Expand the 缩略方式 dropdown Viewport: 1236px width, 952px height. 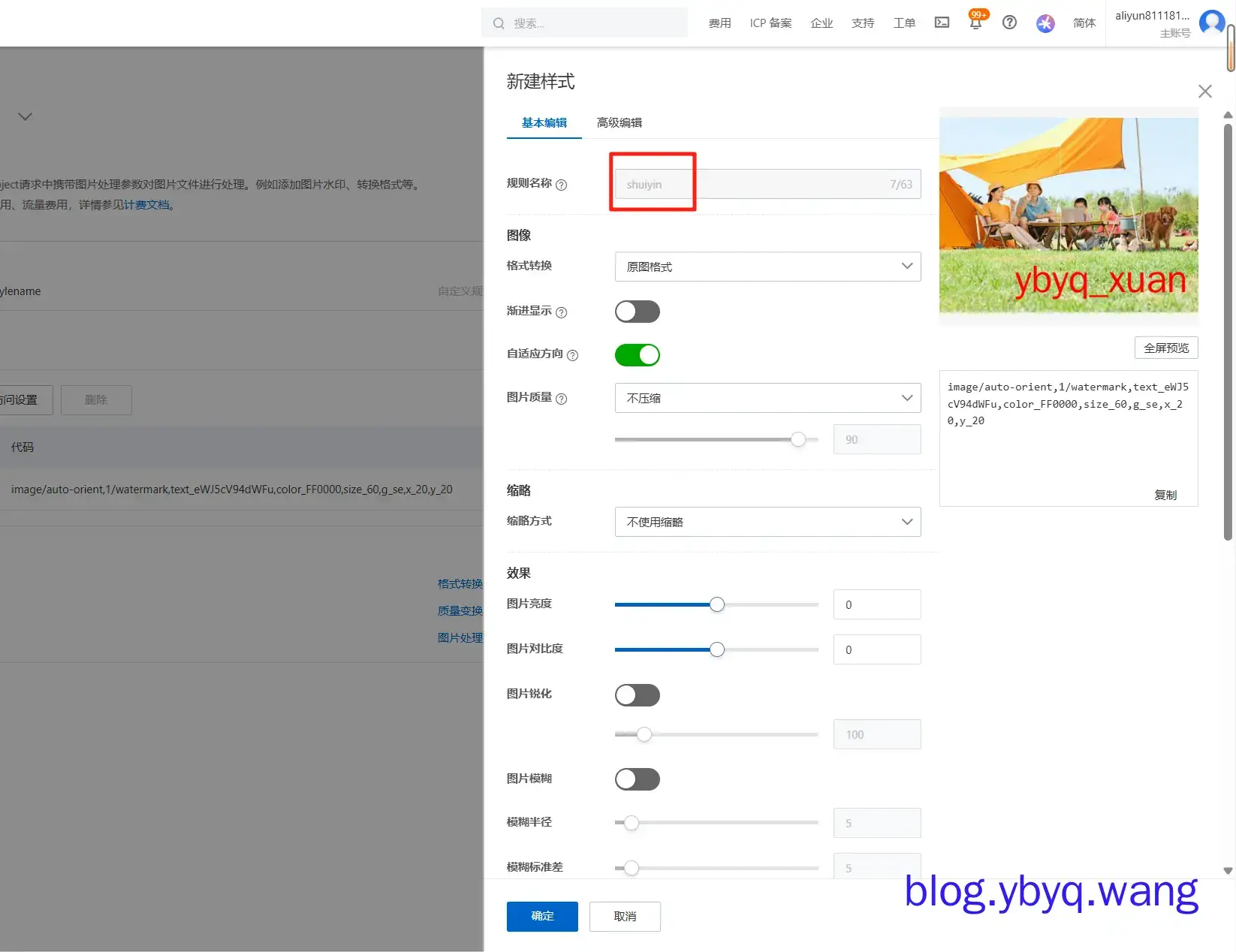point(767,522)
